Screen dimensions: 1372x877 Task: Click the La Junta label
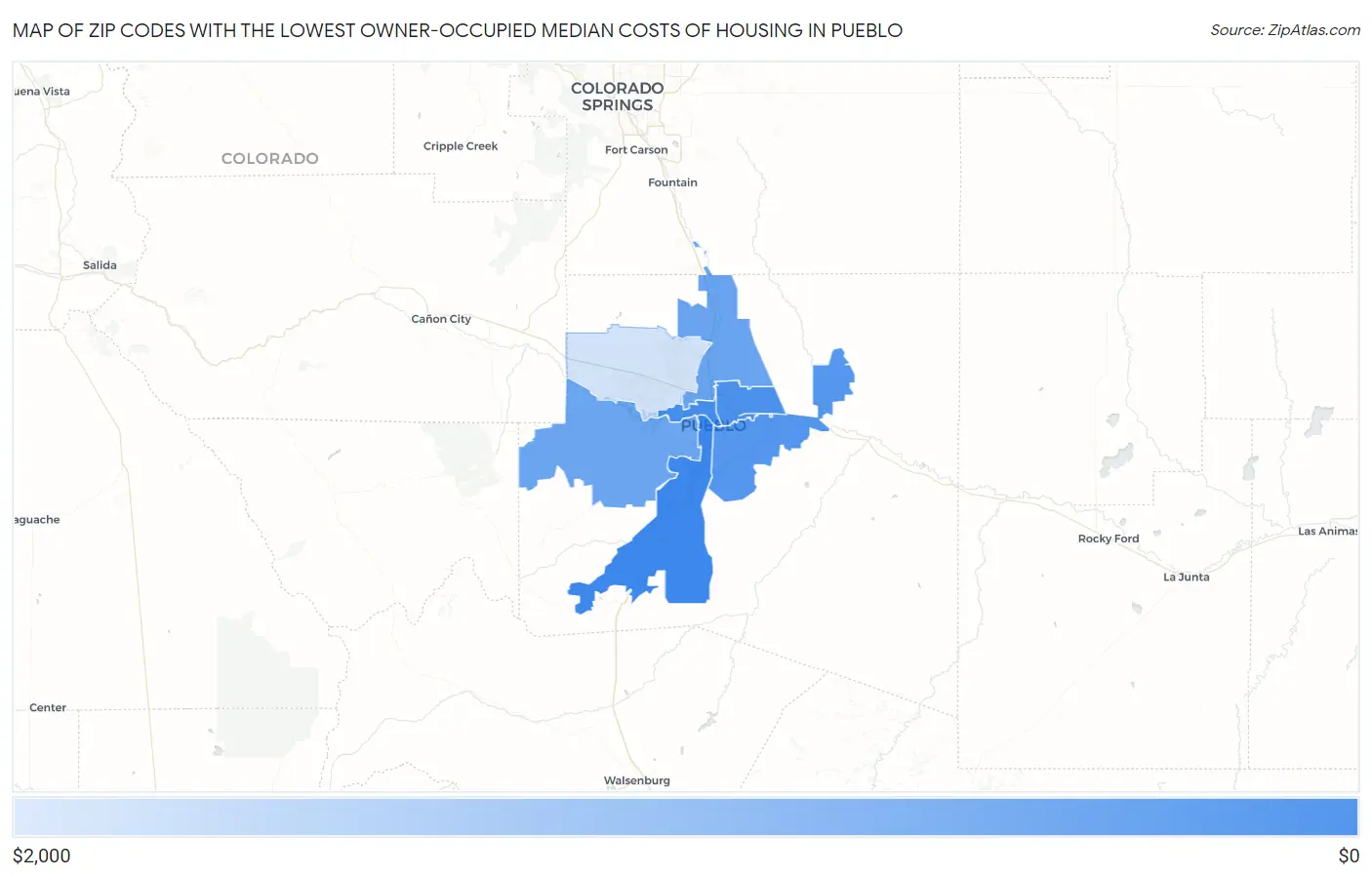click(1187, 578)
